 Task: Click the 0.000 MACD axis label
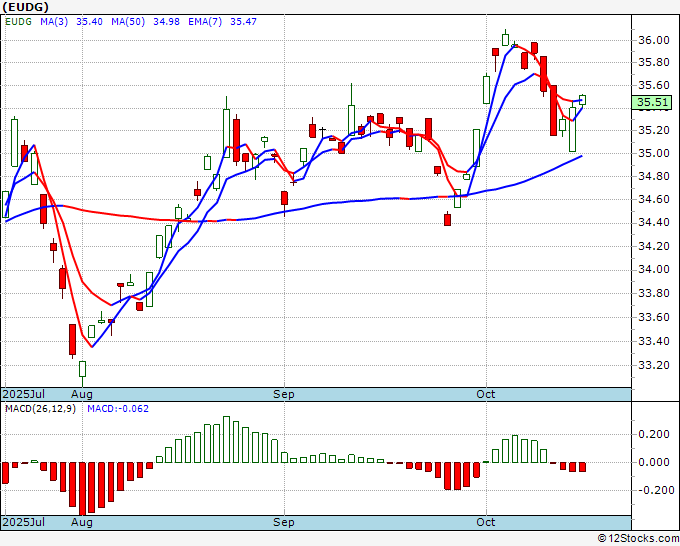[656, 462]
